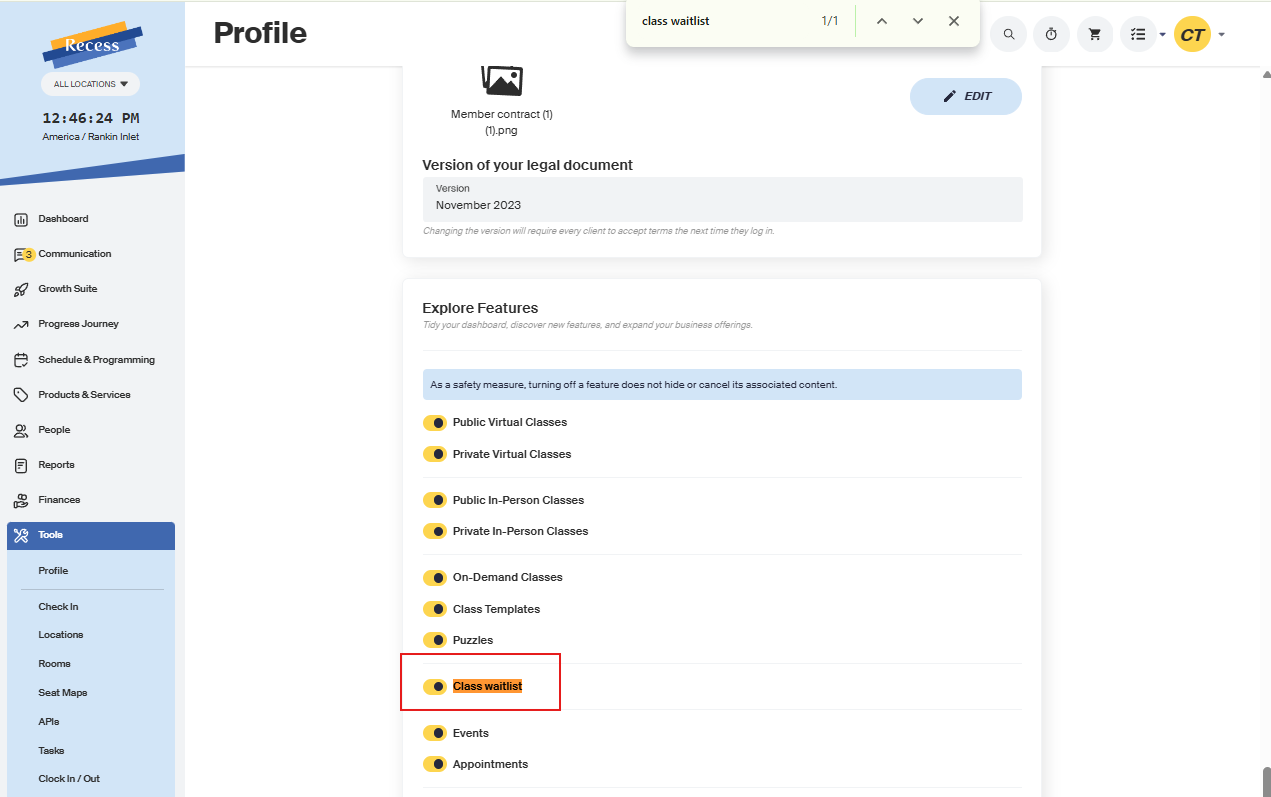Click the page vertical scrollbar thumb

click(x=1266, y=780)
